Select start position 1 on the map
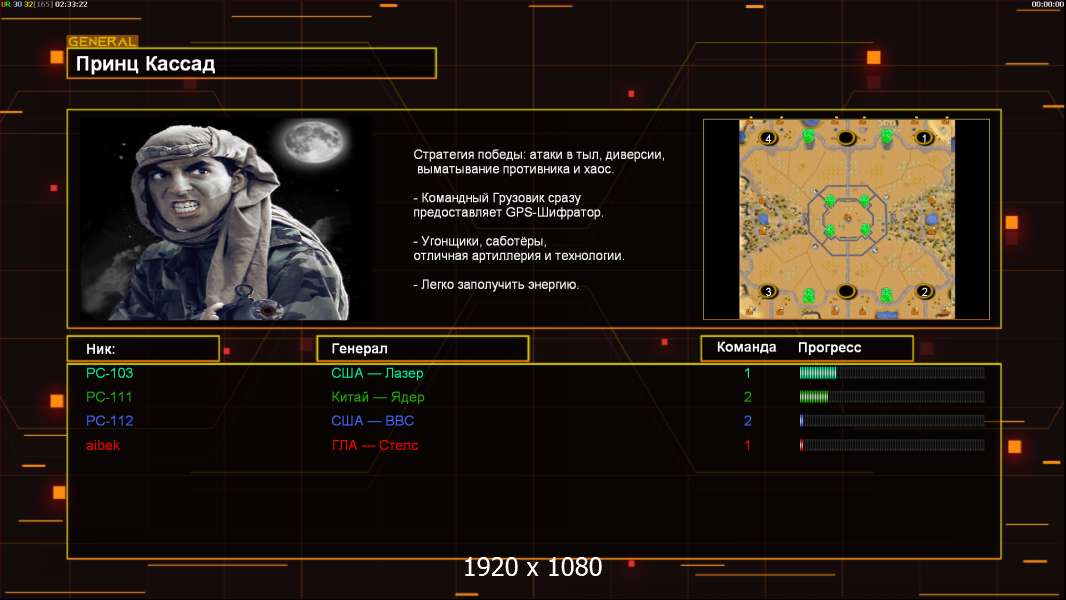This screenshot has height=600, width=1066. pos(923,138)
